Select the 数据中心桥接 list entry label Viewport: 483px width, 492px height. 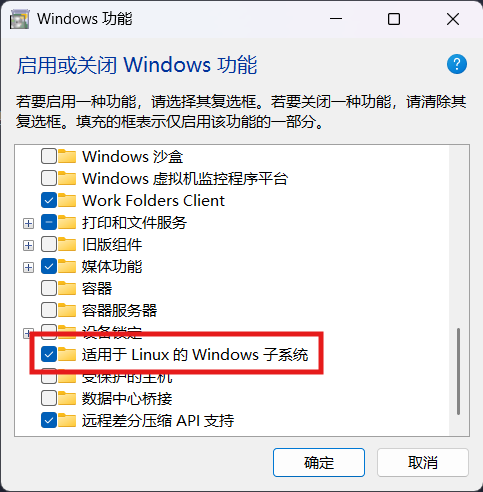click(127, 398)
